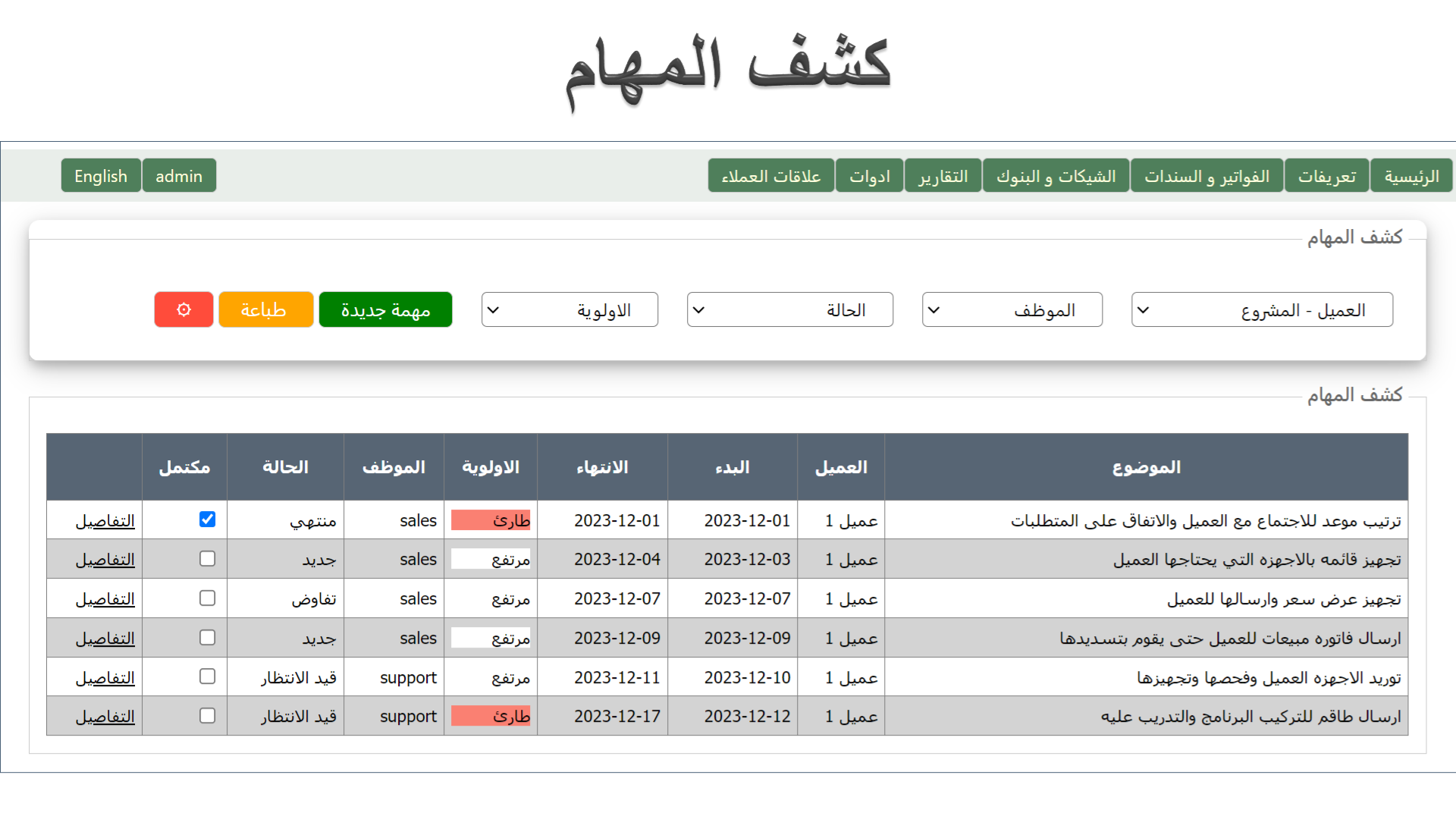1456x819 pixels.
Task: Click the green مهمة جديدة button
Action: click(385, 309)
